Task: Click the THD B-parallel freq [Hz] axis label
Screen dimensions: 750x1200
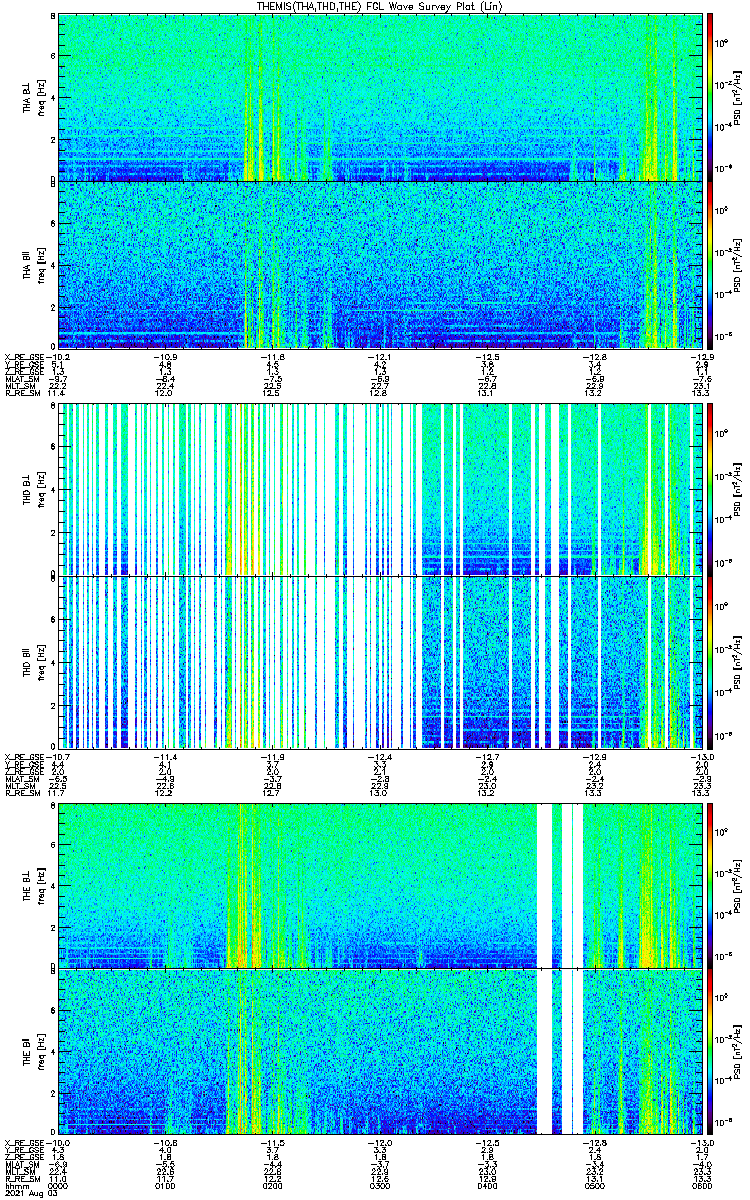Action: point(40,661)
